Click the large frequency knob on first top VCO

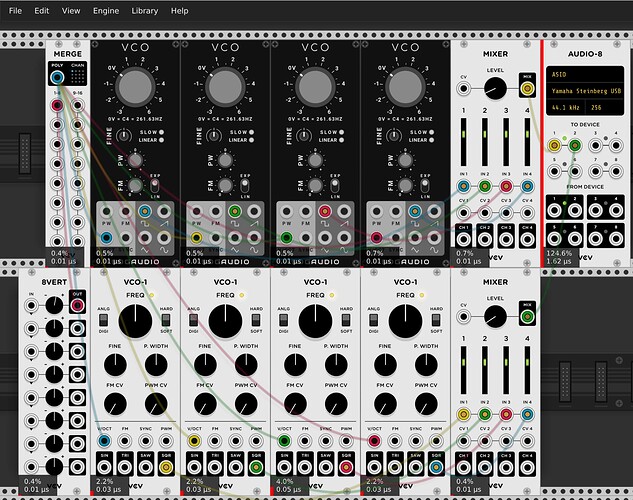136,87
